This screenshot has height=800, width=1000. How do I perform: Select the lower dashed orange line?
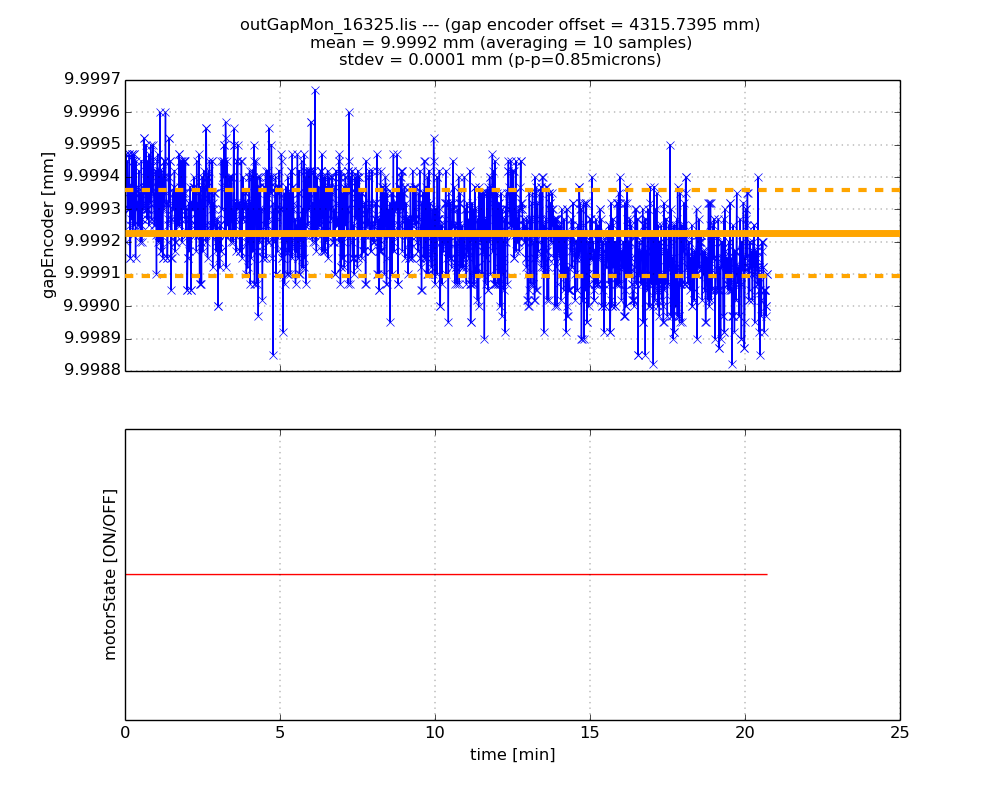830,275
